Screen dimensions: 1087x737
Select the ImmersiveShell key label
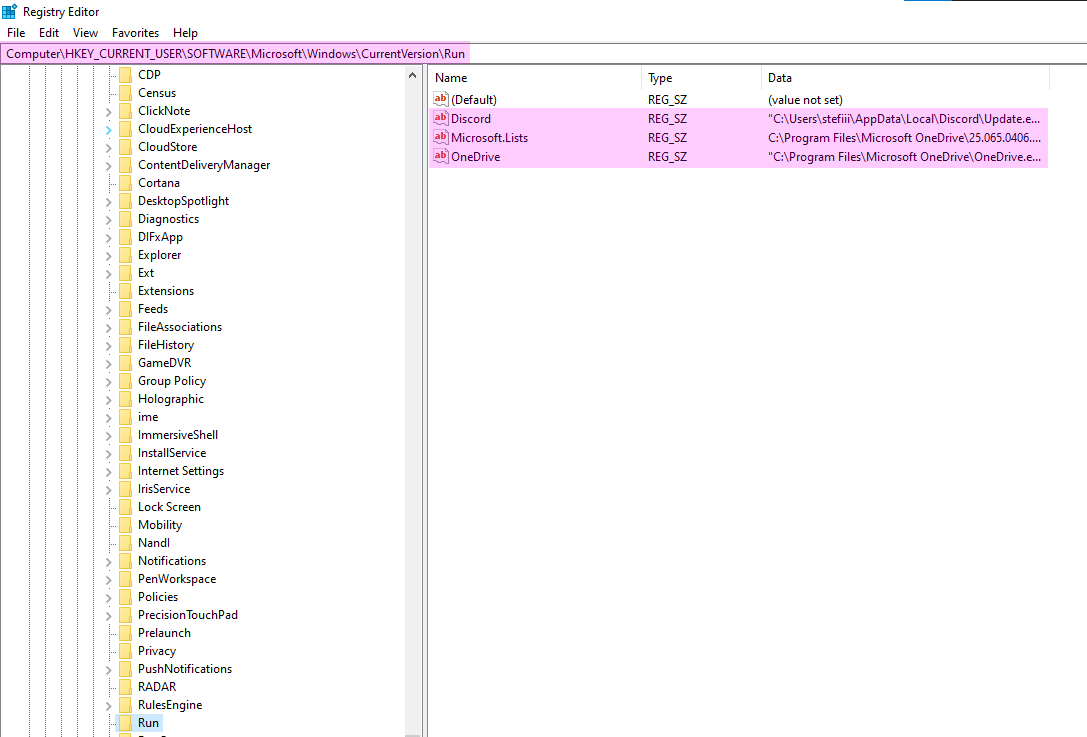177,435
